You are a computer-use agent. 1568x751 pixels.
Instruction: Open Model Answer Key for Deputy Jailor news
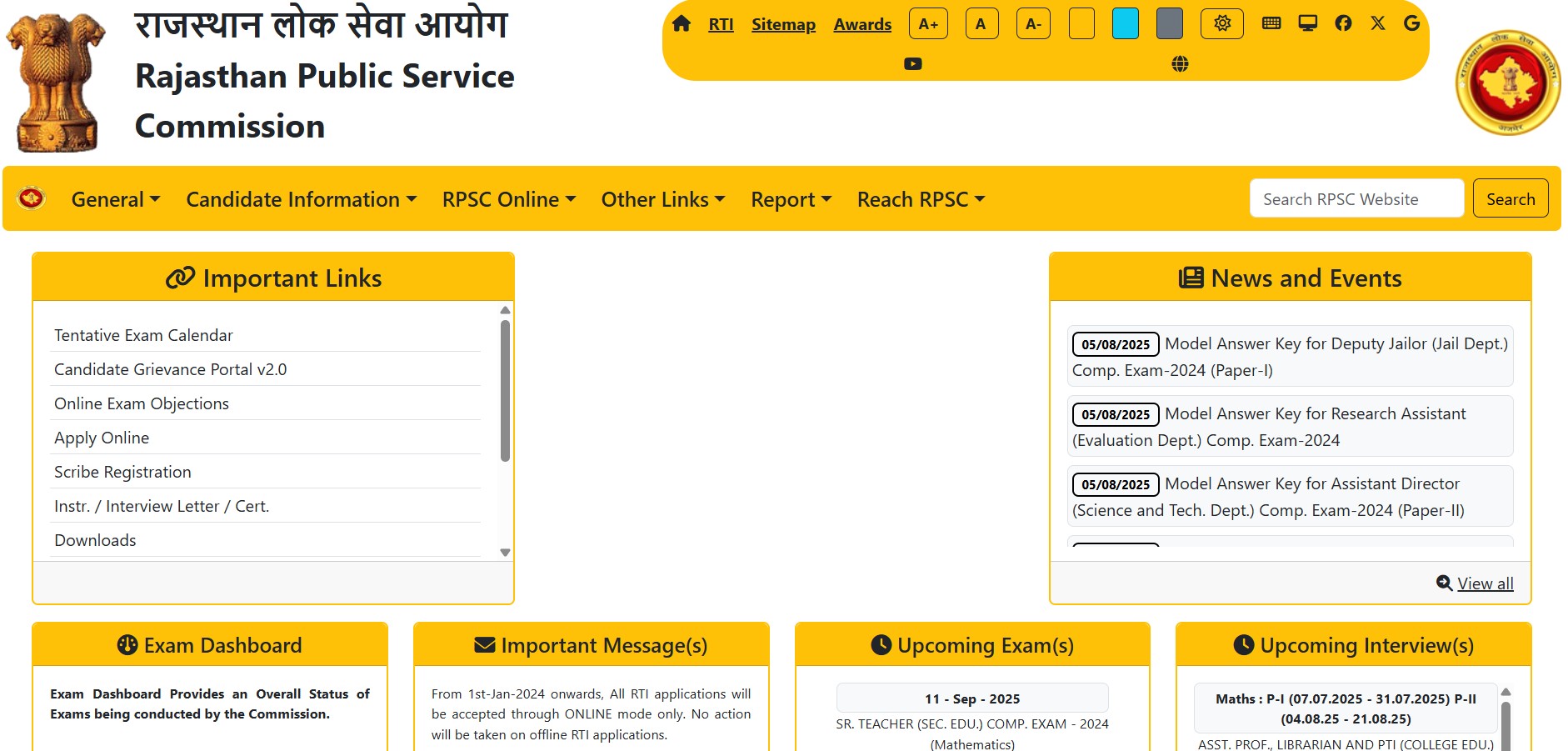(x=1290, y=356)
